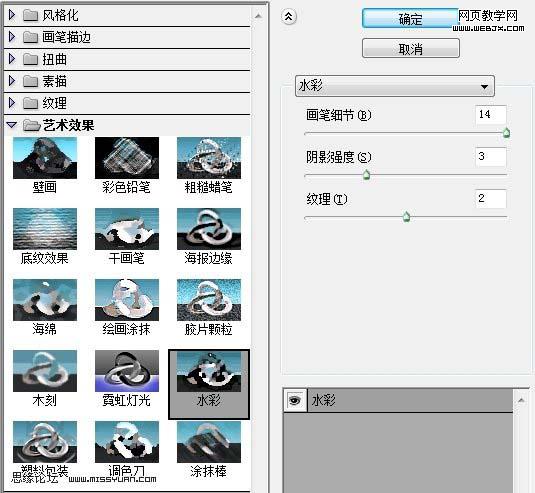The image size is (535, 493).
Task: Select the 壁画 filter thumbnail
Action: (x=45, y=158)
